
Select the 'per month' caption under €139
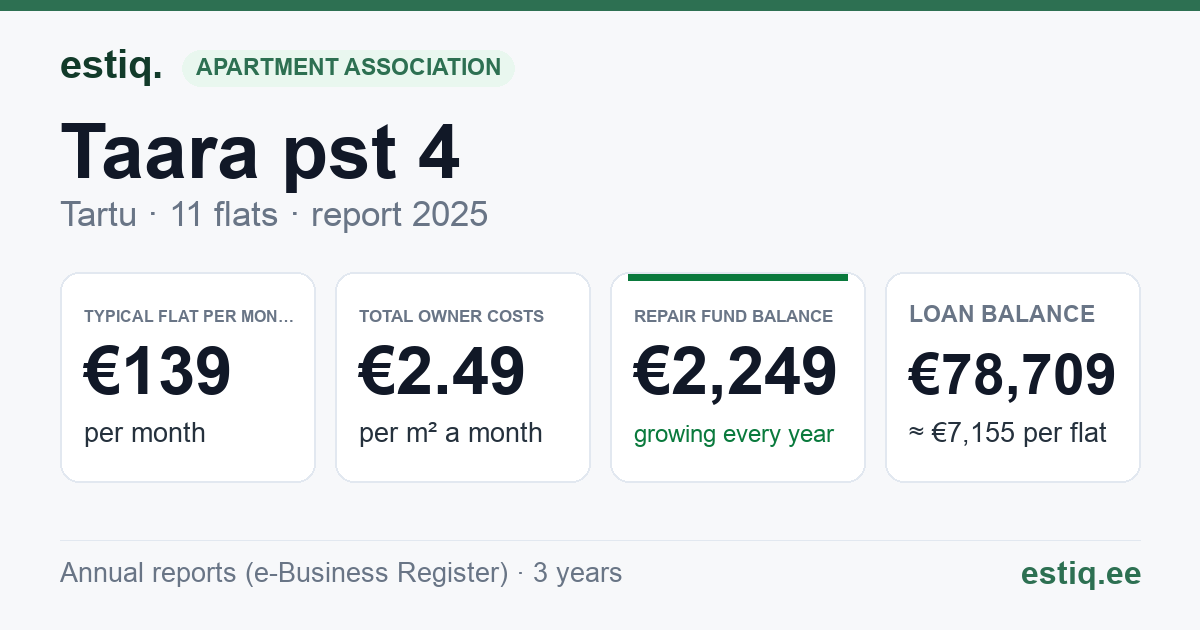[145, 433]
